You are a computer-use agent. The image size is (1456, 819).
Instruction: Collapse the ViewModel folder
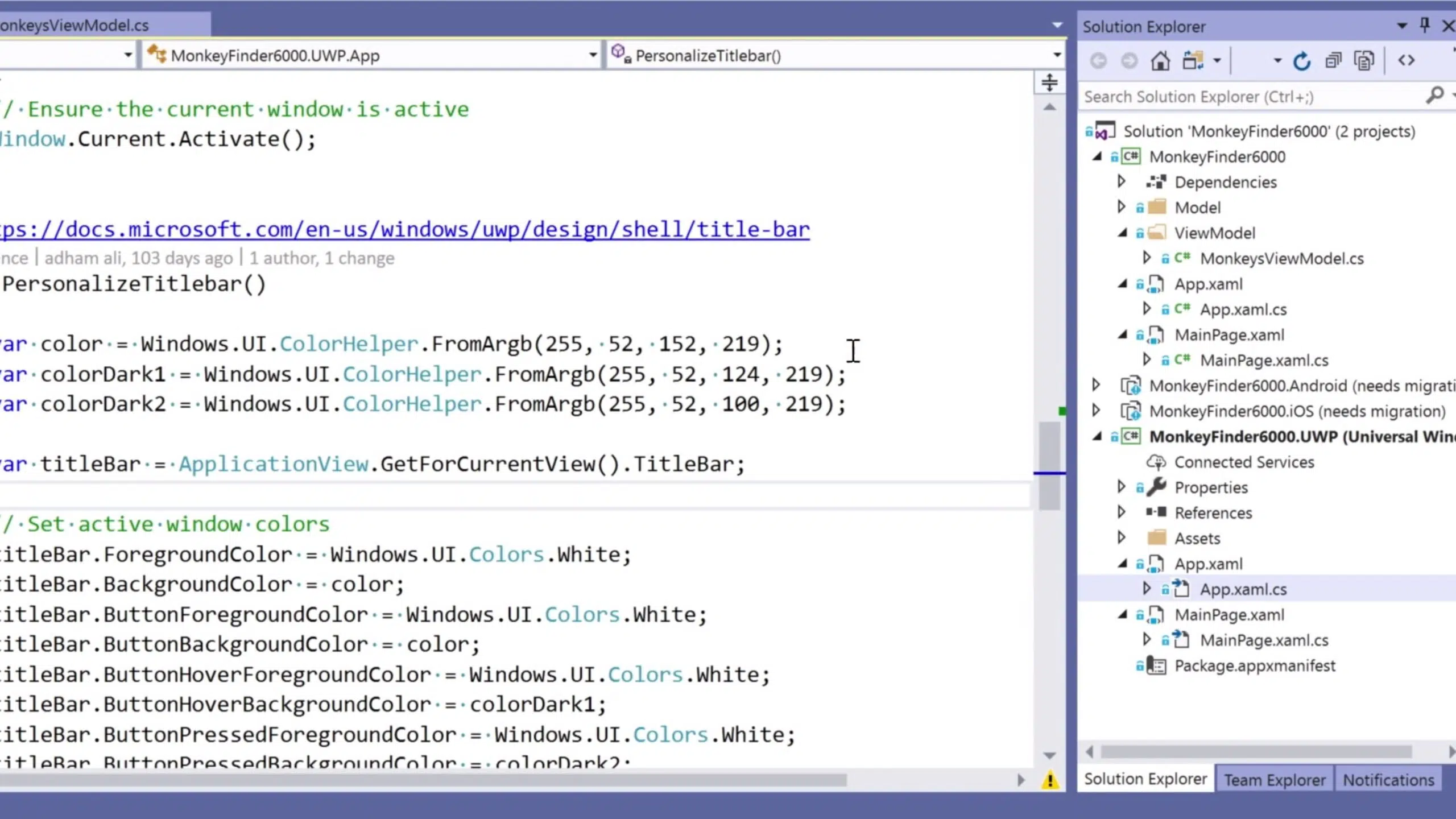coord(1122,233)
